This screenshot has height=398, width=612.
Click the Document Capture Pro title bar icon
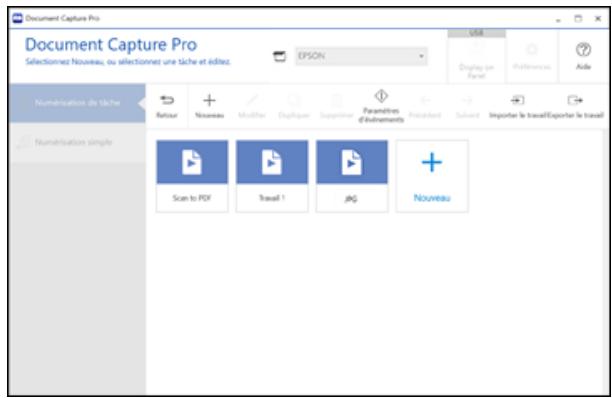(18, 18)
